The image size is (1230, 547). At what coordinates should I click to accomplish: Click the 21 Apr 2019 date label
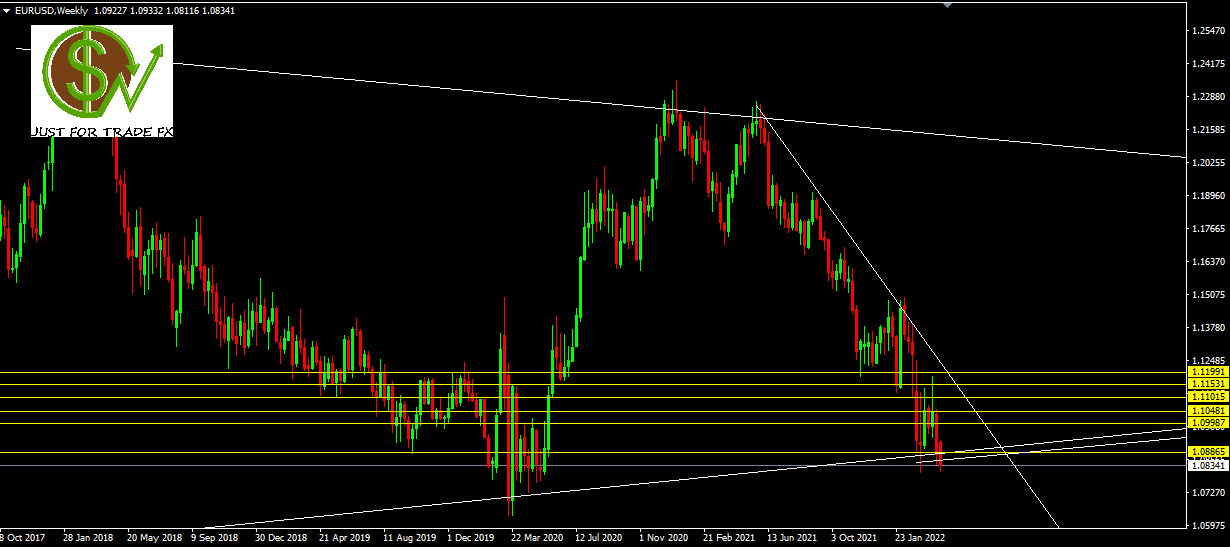[343, 537]
